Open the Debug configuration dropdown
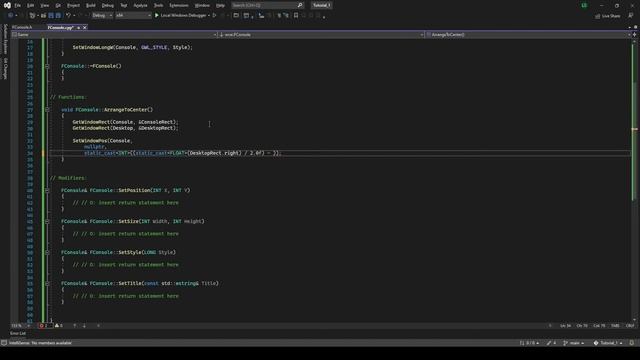640x360 pixels. click(x=102, y=16)
